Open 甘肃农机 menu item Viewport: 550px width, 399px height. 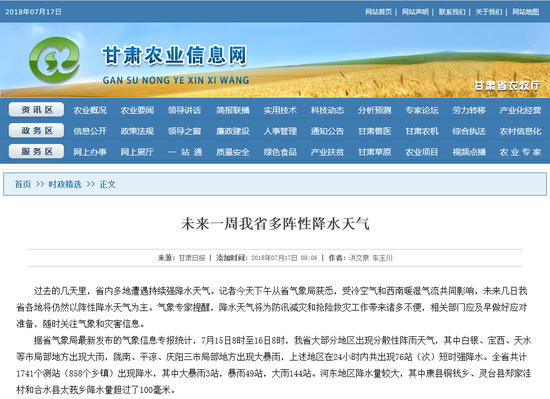[x=422, y=131]
